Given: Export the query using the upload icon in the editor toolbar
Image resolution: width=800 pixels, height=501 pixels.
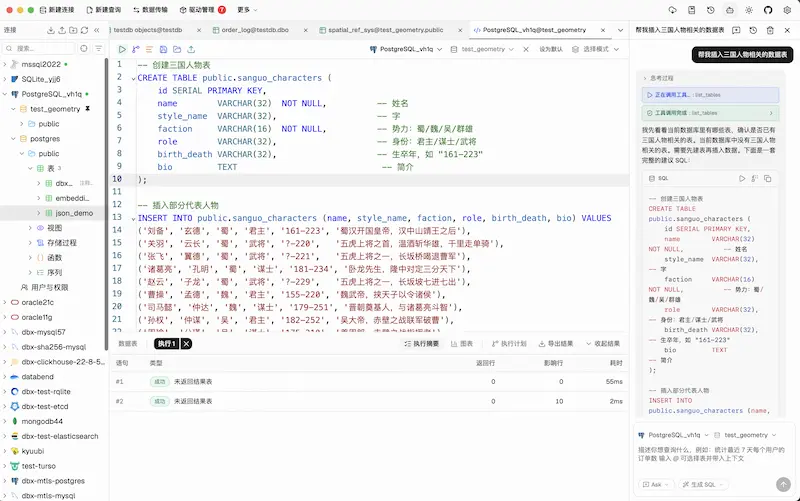Looking at the screenshot, I should coord(191,49).
